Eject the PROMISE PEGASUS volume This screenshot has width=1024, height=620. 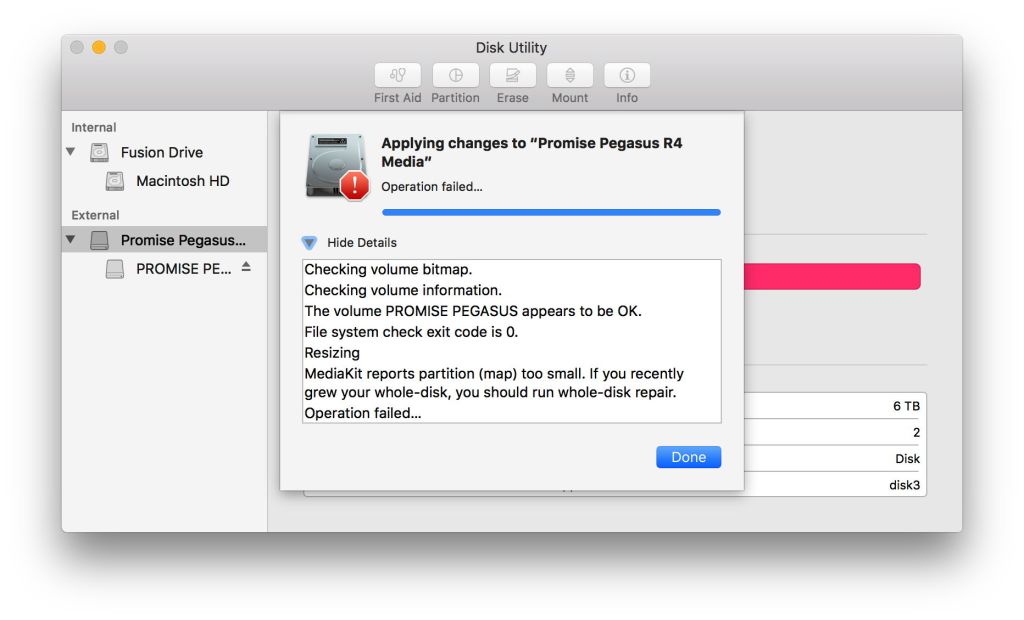(x=246, y=268)
